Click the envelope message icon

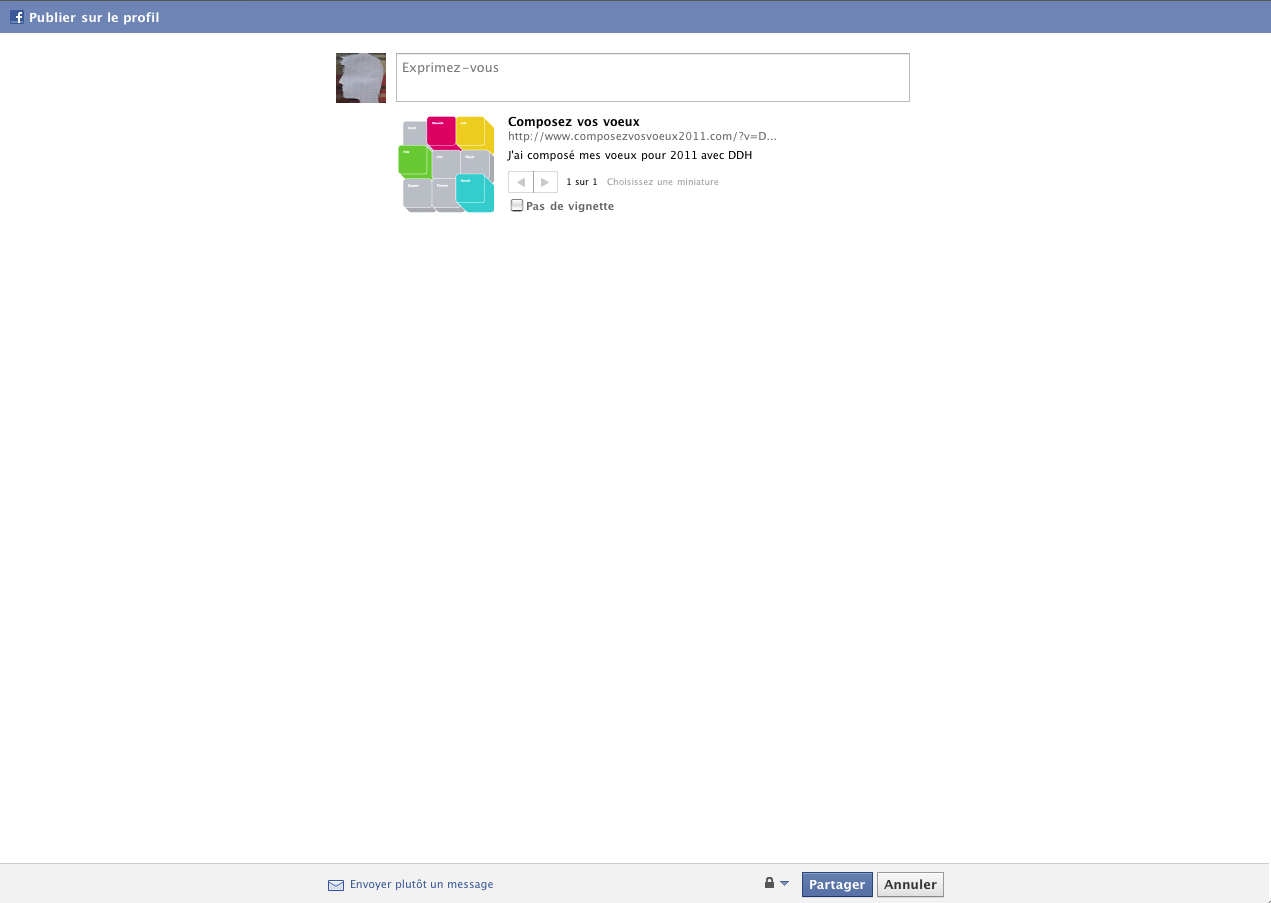point(336,885)
